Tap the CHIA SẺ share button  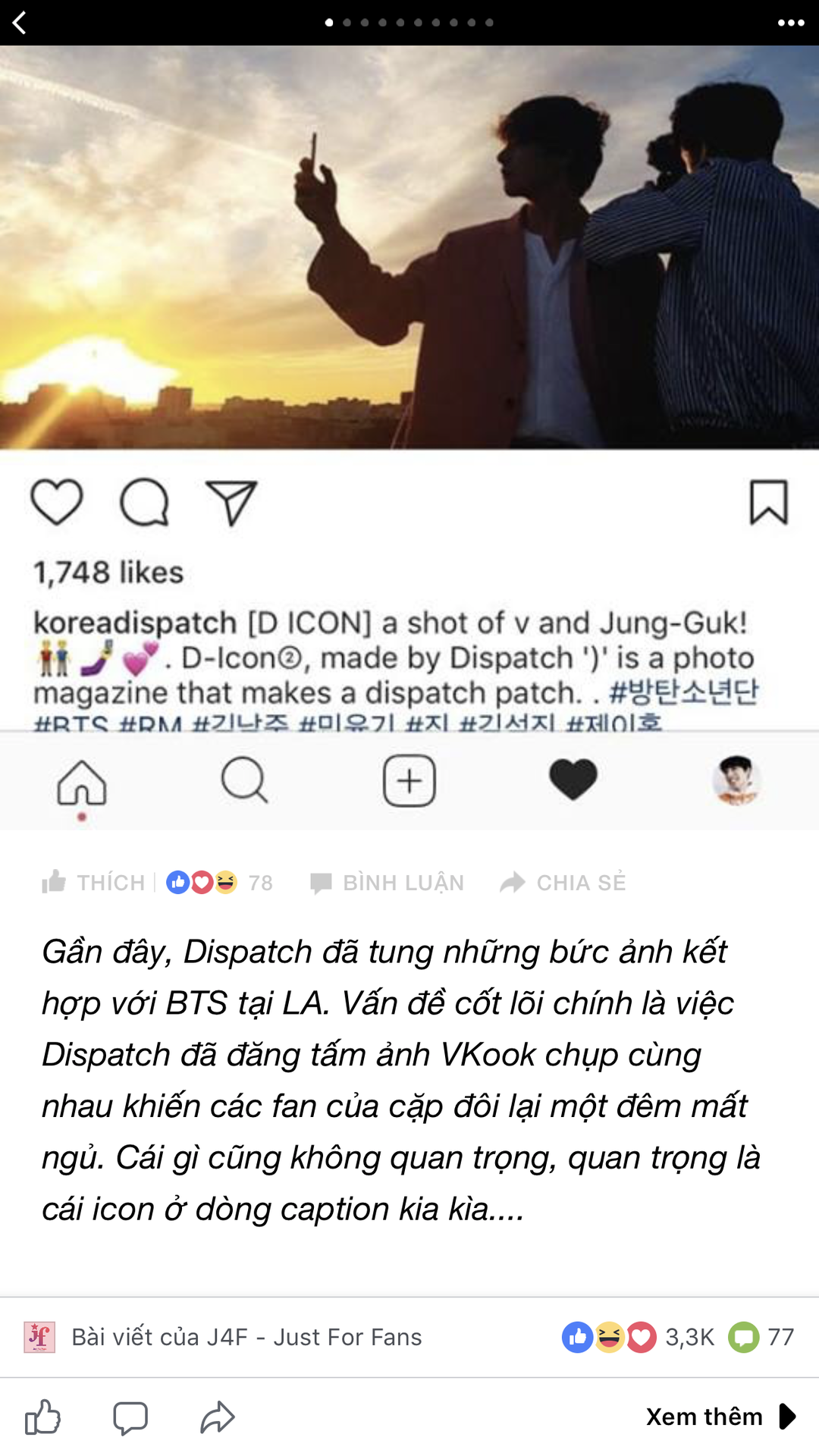[563, 882]
